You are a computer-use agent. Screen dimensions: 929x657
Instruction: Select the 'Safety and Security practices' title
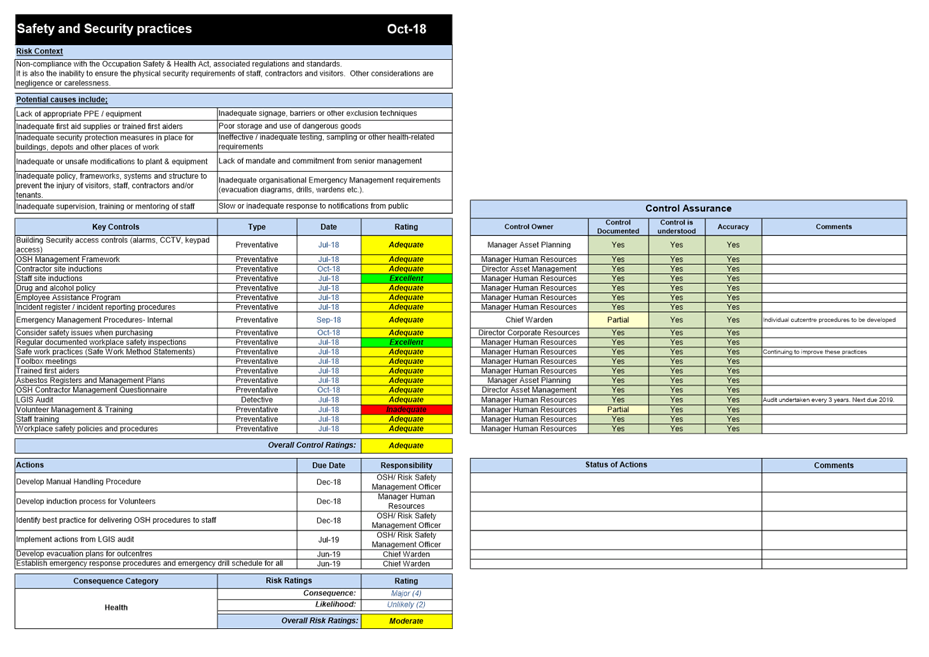tap(104, 28)
